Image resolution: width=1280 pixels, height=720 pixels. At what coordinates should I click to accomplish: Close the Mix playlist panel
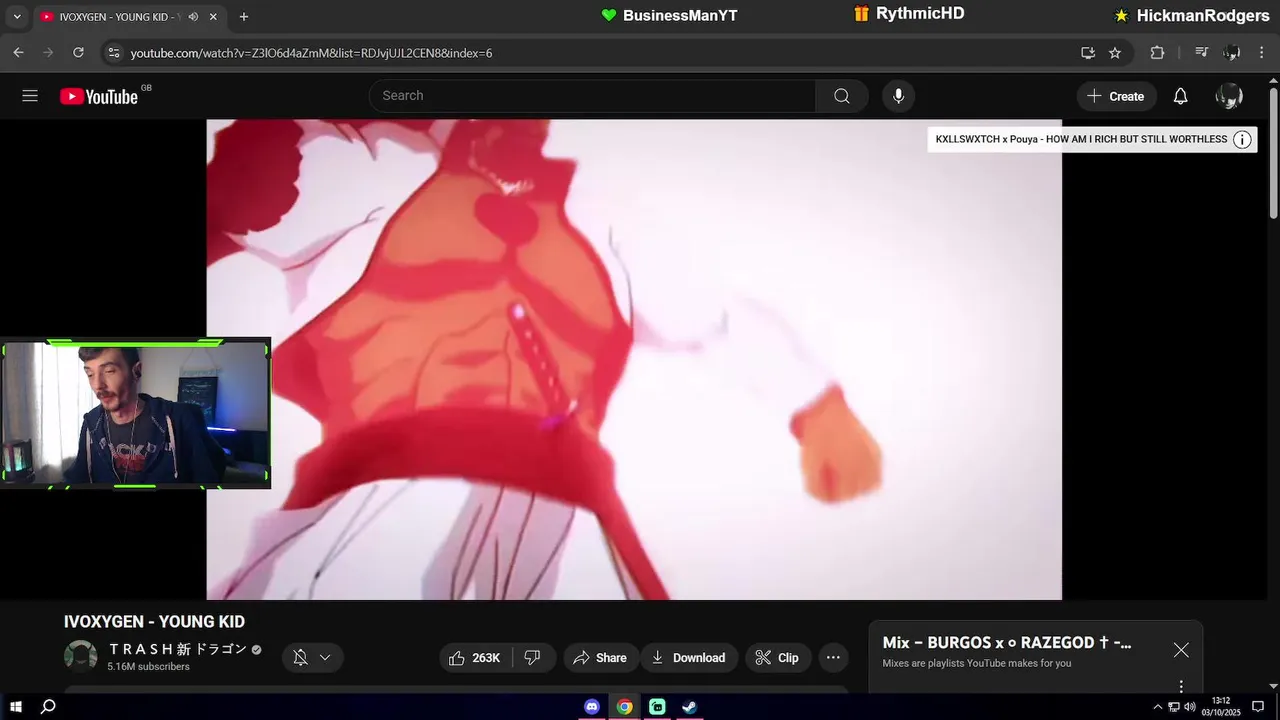(1181, 650)
